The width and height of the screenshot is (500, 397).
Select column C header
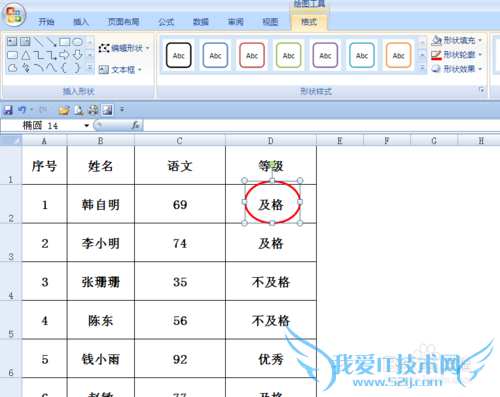(180, 141)
